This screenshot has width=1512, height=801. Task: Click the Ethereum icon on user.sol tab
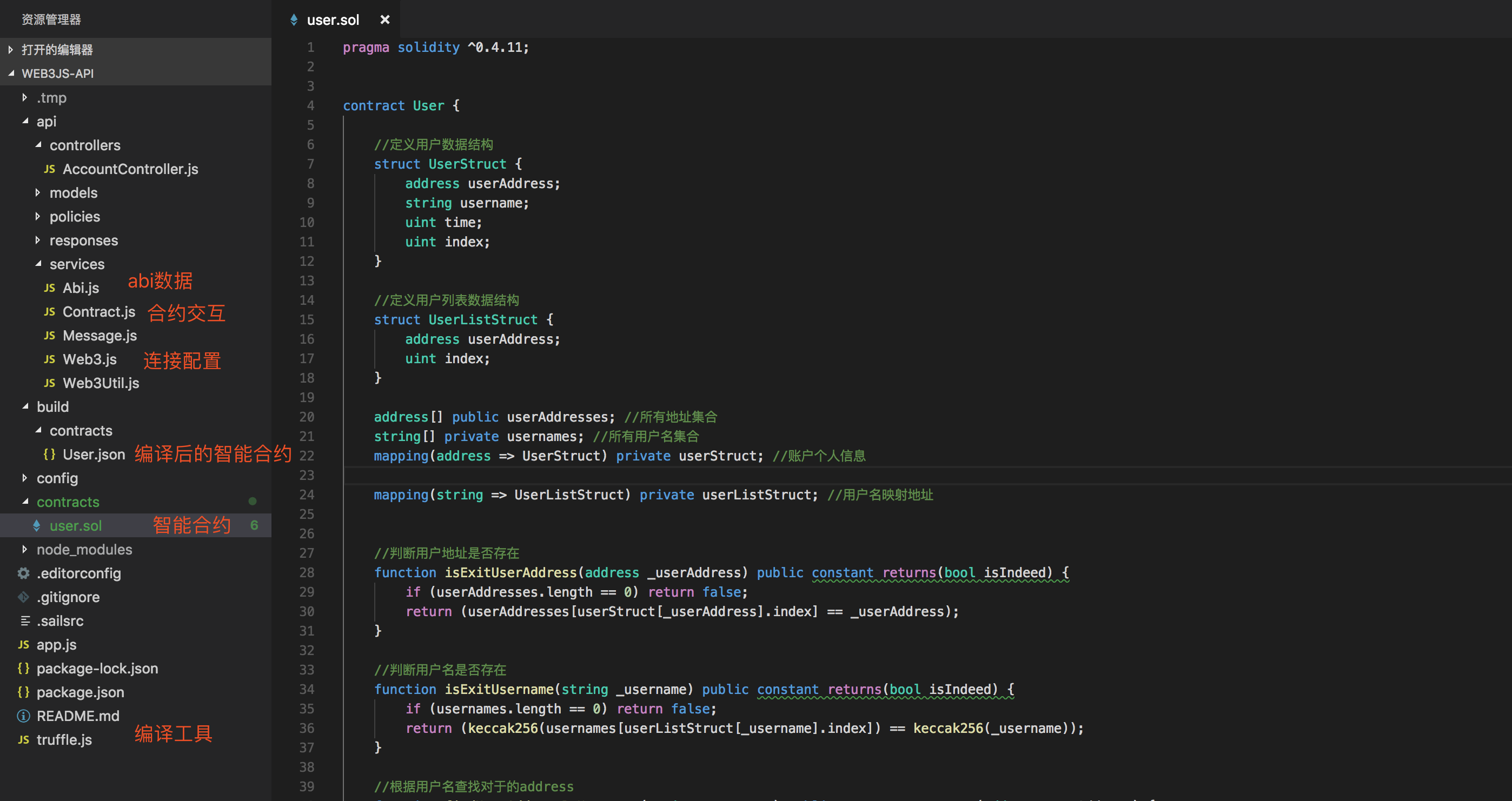[294, 20]
